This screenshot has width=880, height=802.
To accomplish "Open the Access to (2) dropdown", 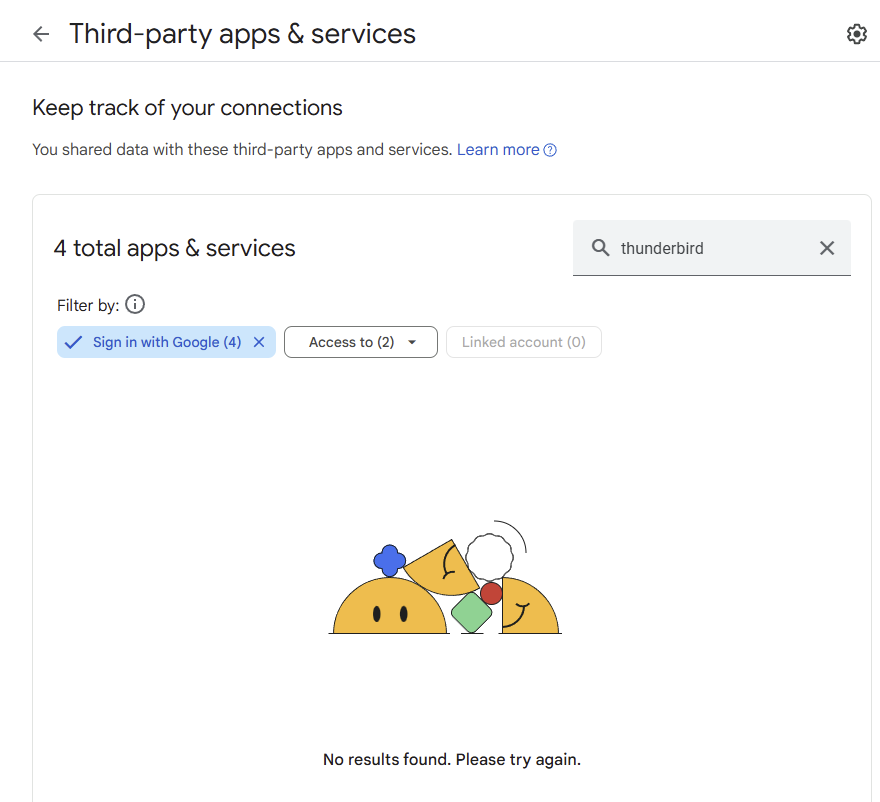I will (351, 342).
